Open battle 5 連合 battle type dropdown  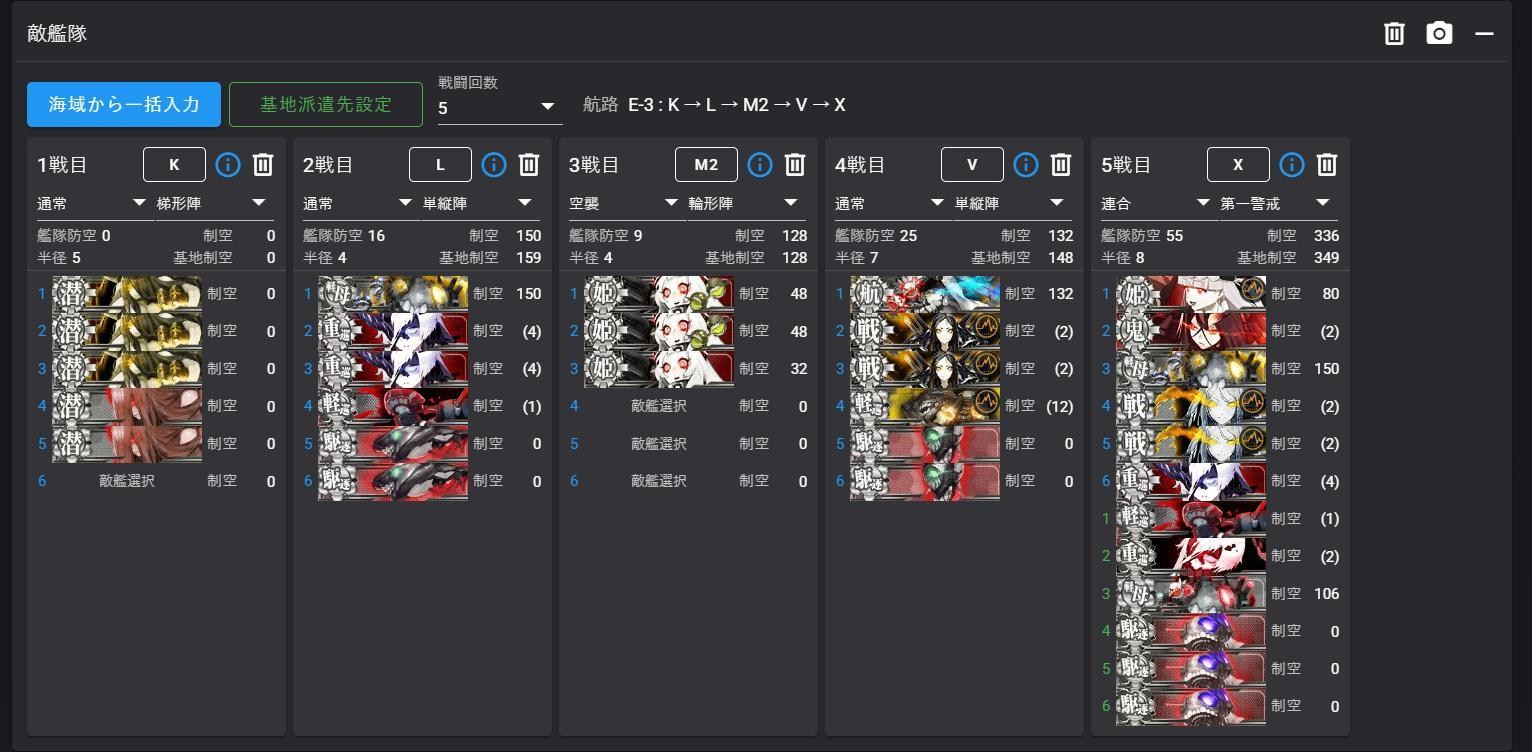coord(1156,204)
